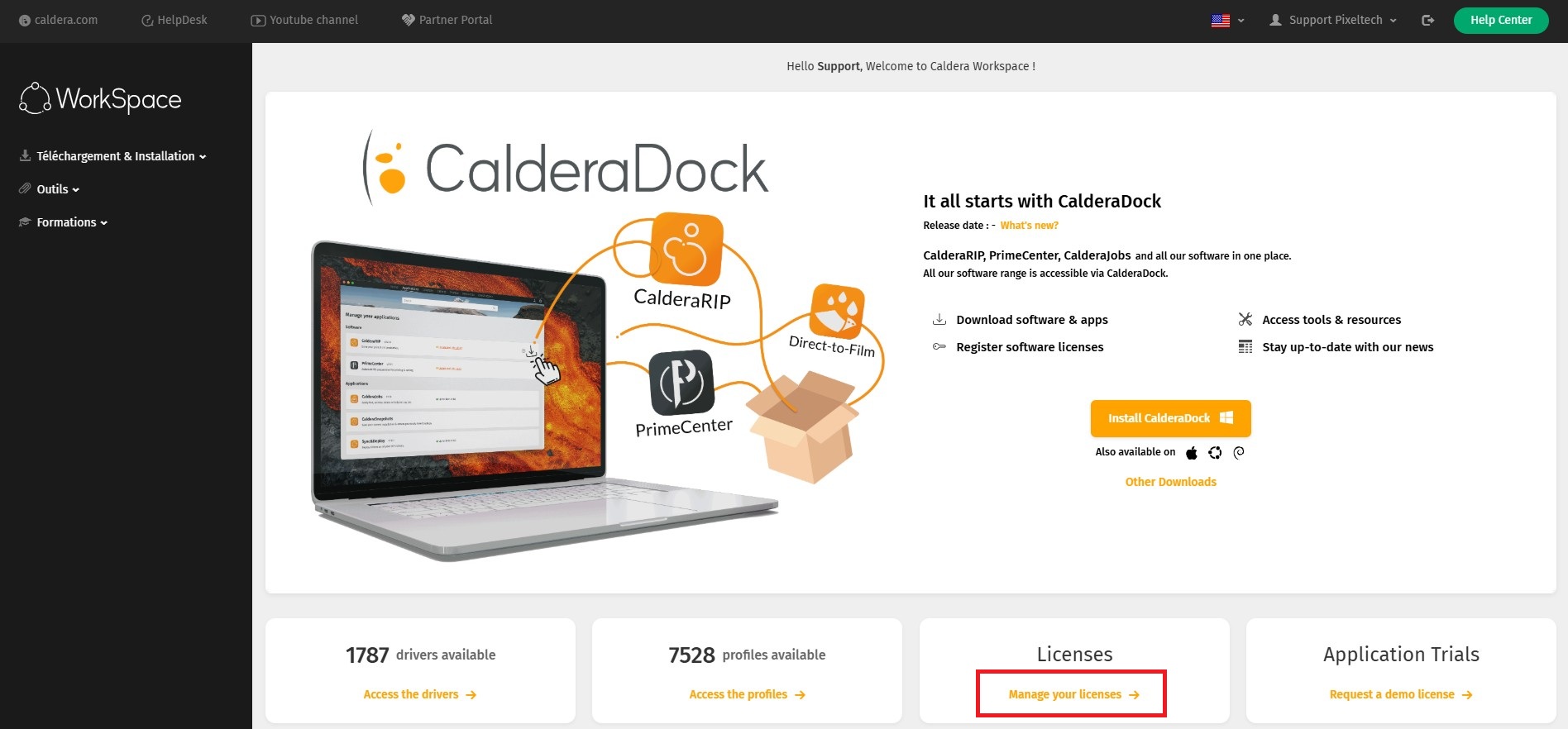
Task: Click the Debian swirl download icon
Action: pyautogui.click(x=1238, y=452)
